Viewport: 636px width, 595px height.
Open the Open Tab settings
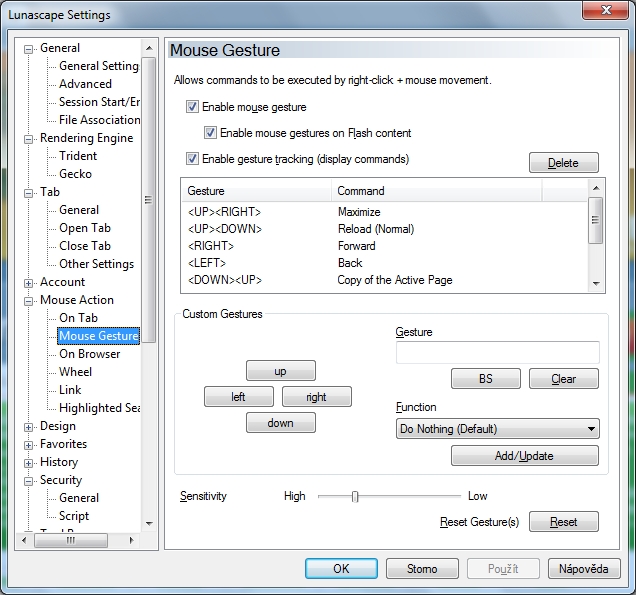[85, 228]
